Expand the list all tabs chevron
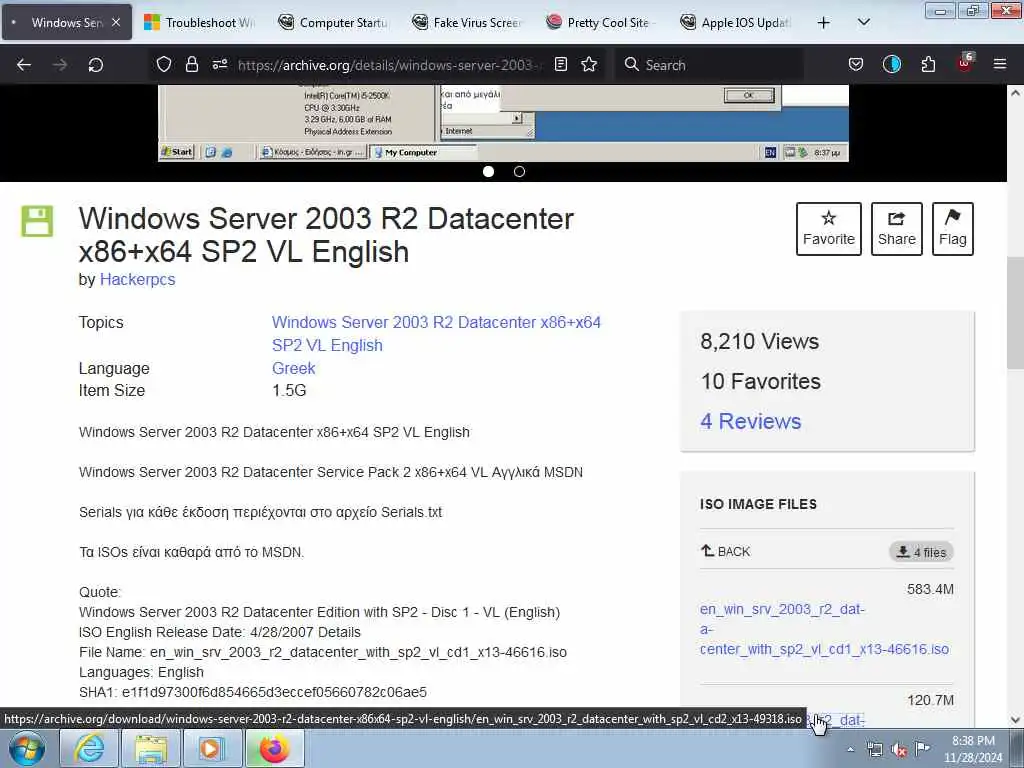 pyautogui.click(x=863, y=22)
